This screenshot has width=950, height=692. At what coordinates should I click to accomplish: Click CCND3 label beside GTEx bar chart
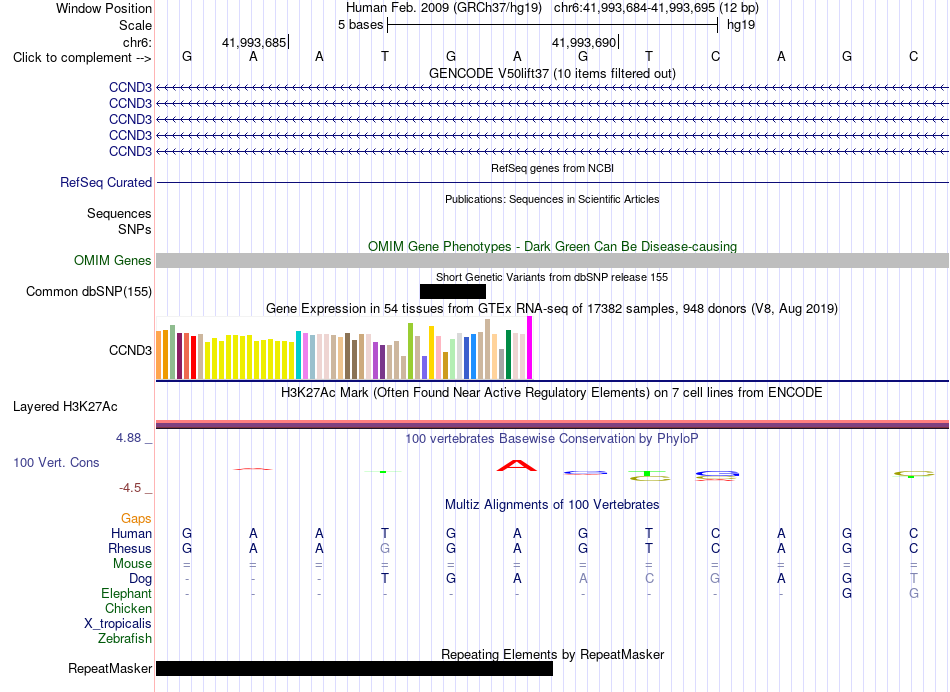pos(130,350)
